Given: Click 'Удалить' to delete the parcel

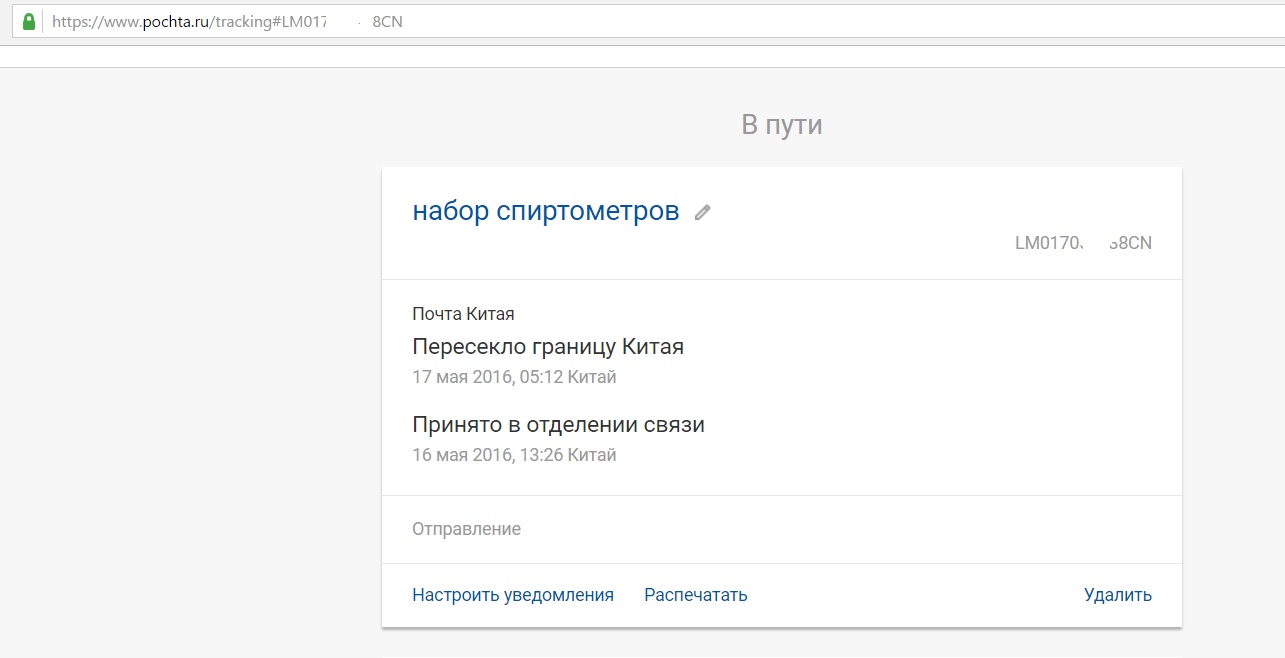Looking at the screenshot, I should click(x=1118, y=595).
